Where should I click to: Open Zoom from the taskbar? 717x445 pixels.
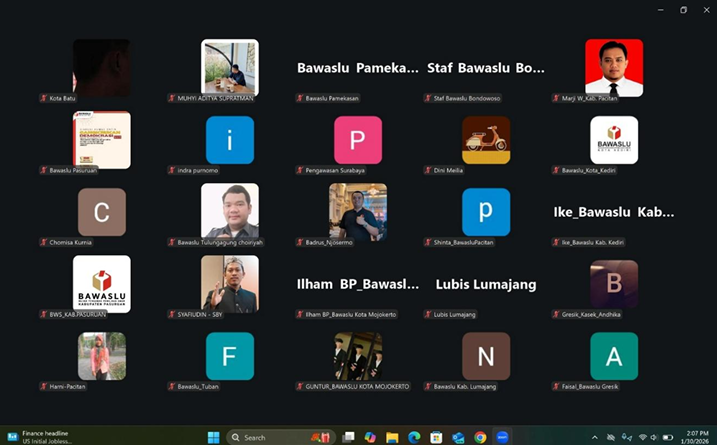click(502, 437)
